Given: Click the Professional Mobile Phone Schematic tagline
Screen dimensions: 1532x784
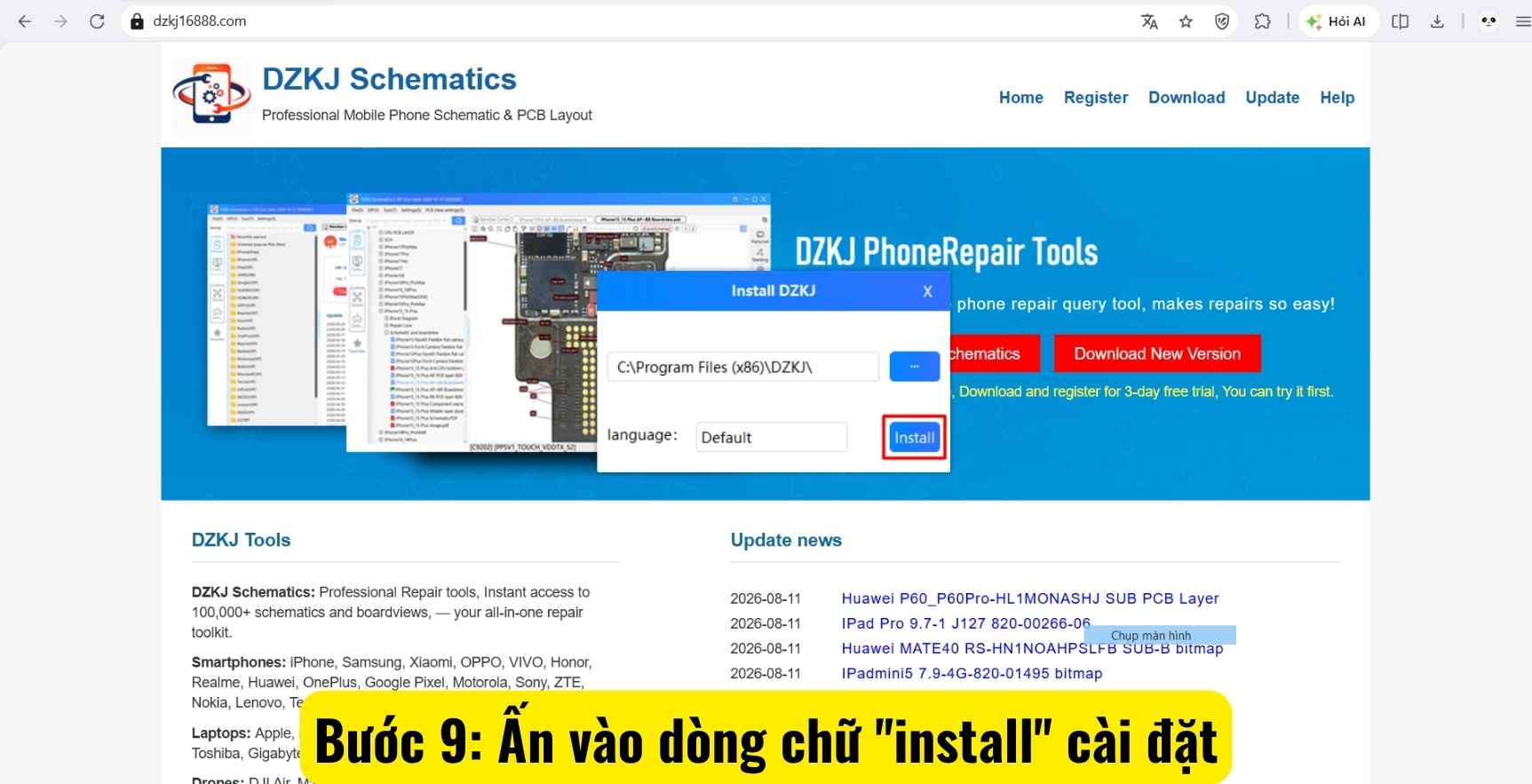Looking at the screenshot, I should [426, 115].
